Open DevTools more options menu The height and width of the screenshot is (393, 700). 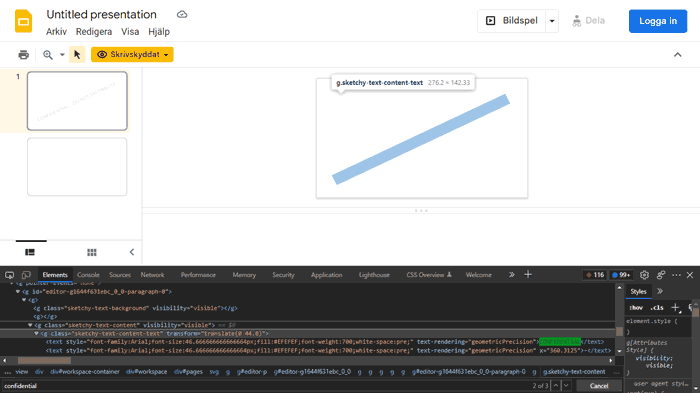676,275
